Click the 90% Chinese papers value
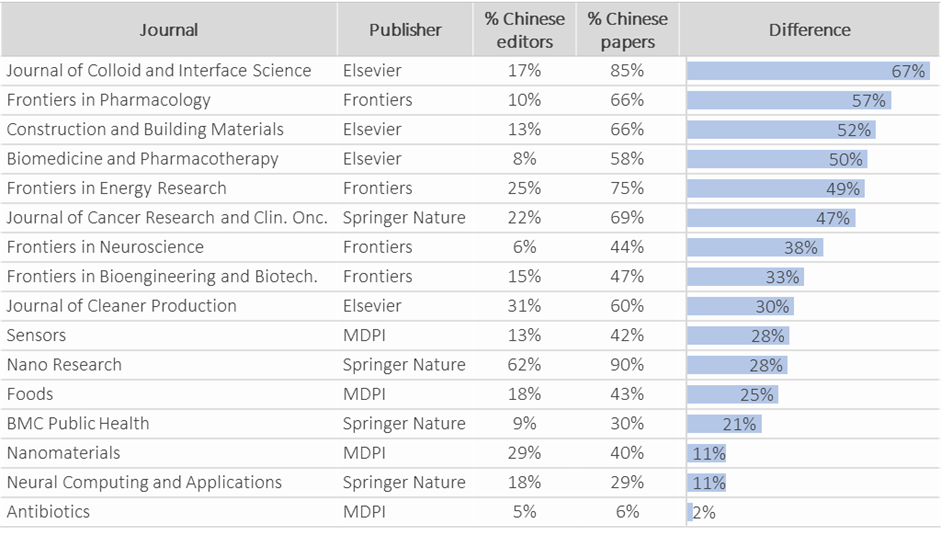Image resolution: width=941 pixels, height=535 pixels. click(x=627, y=365)
